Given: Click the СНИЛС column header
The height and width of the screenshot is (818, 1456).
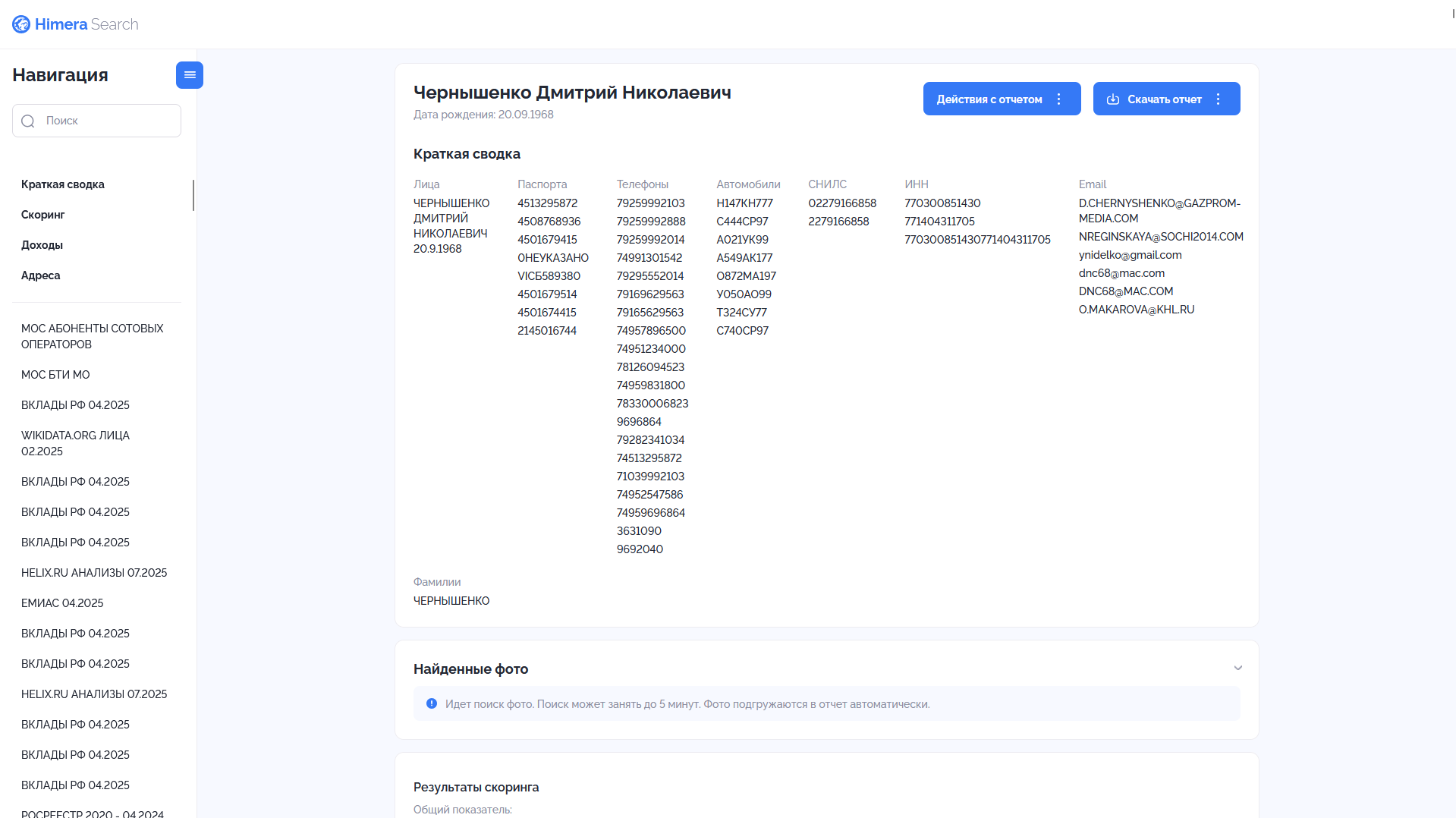Looking at the screenshot, I should pyautogui.click(x=828, y=184).
